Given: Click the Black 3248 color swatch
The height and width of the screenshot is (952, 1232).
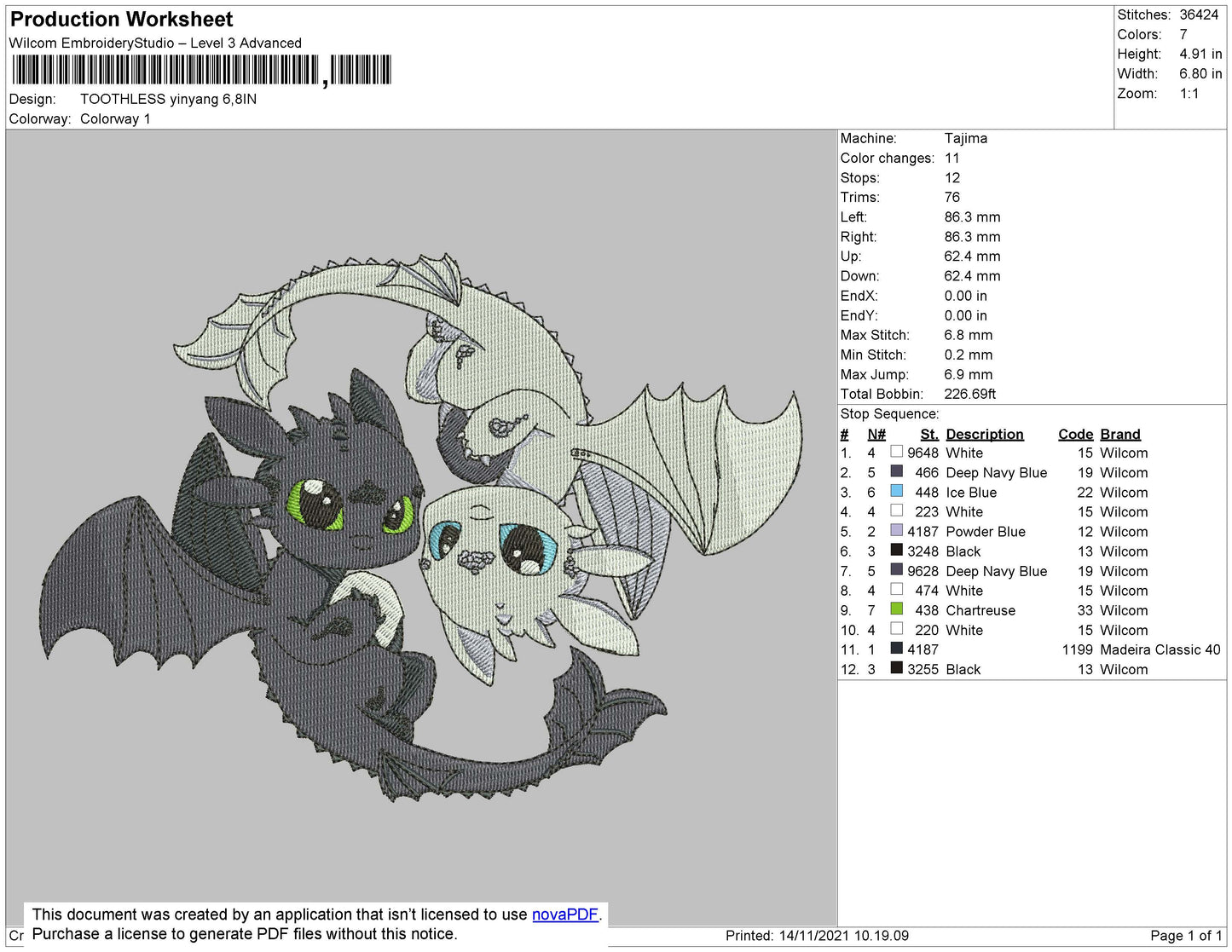Looking at the screenshot, I should click(896, 551).
